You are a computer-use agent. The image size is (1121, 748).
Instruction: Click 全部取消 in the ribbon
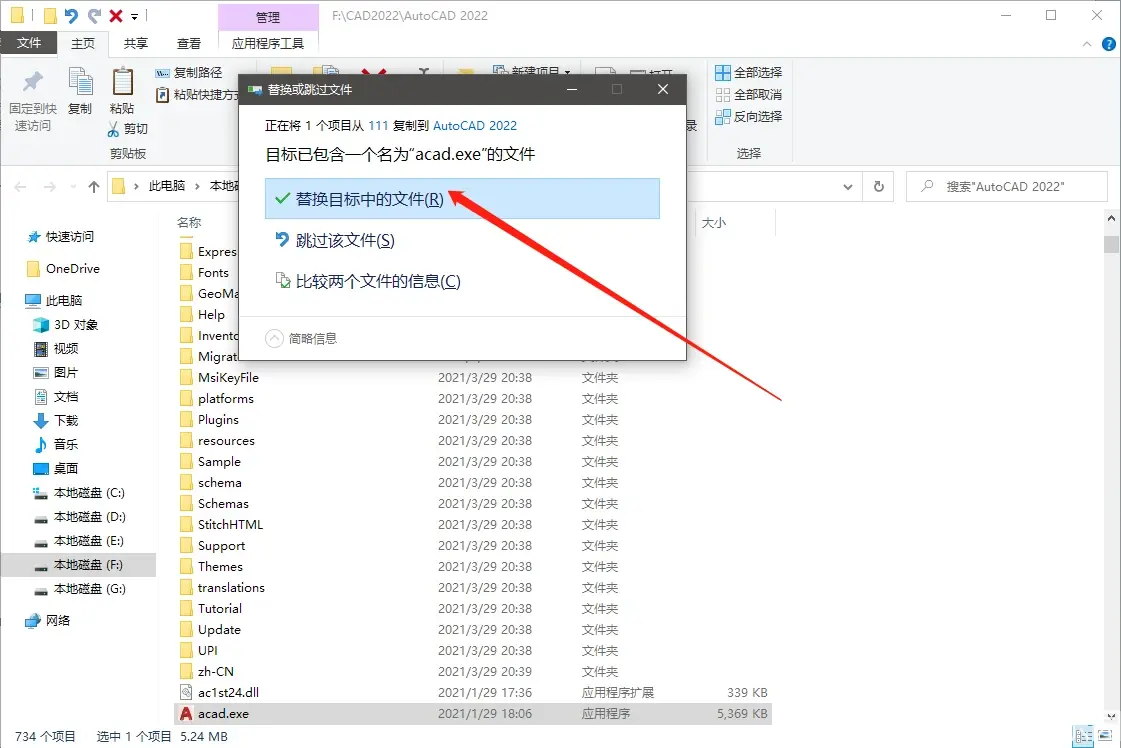coord(749,94)
